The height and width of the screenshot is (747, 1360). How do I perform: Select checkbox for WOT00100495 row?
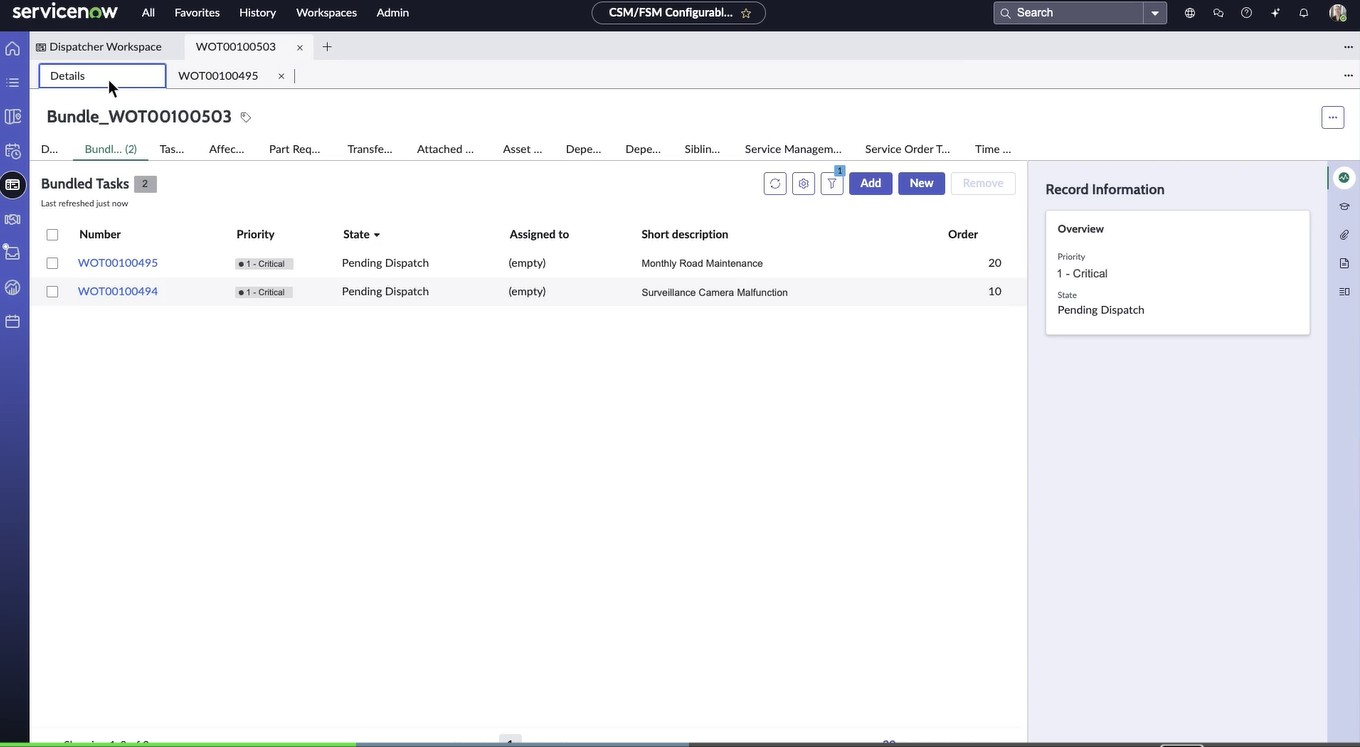(x=52, y=263)
